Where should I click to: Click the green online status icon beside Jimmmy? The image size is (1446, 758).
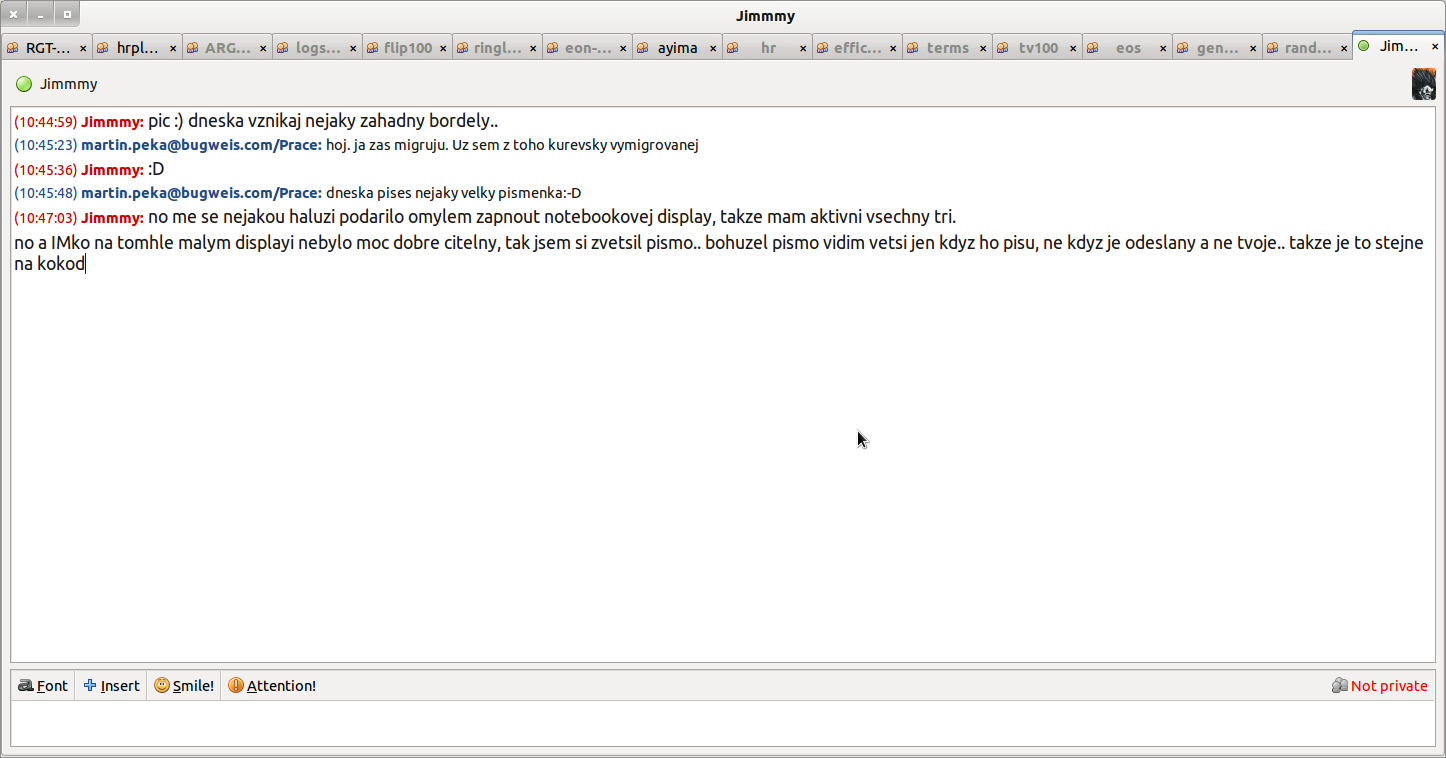pos(24,84)
